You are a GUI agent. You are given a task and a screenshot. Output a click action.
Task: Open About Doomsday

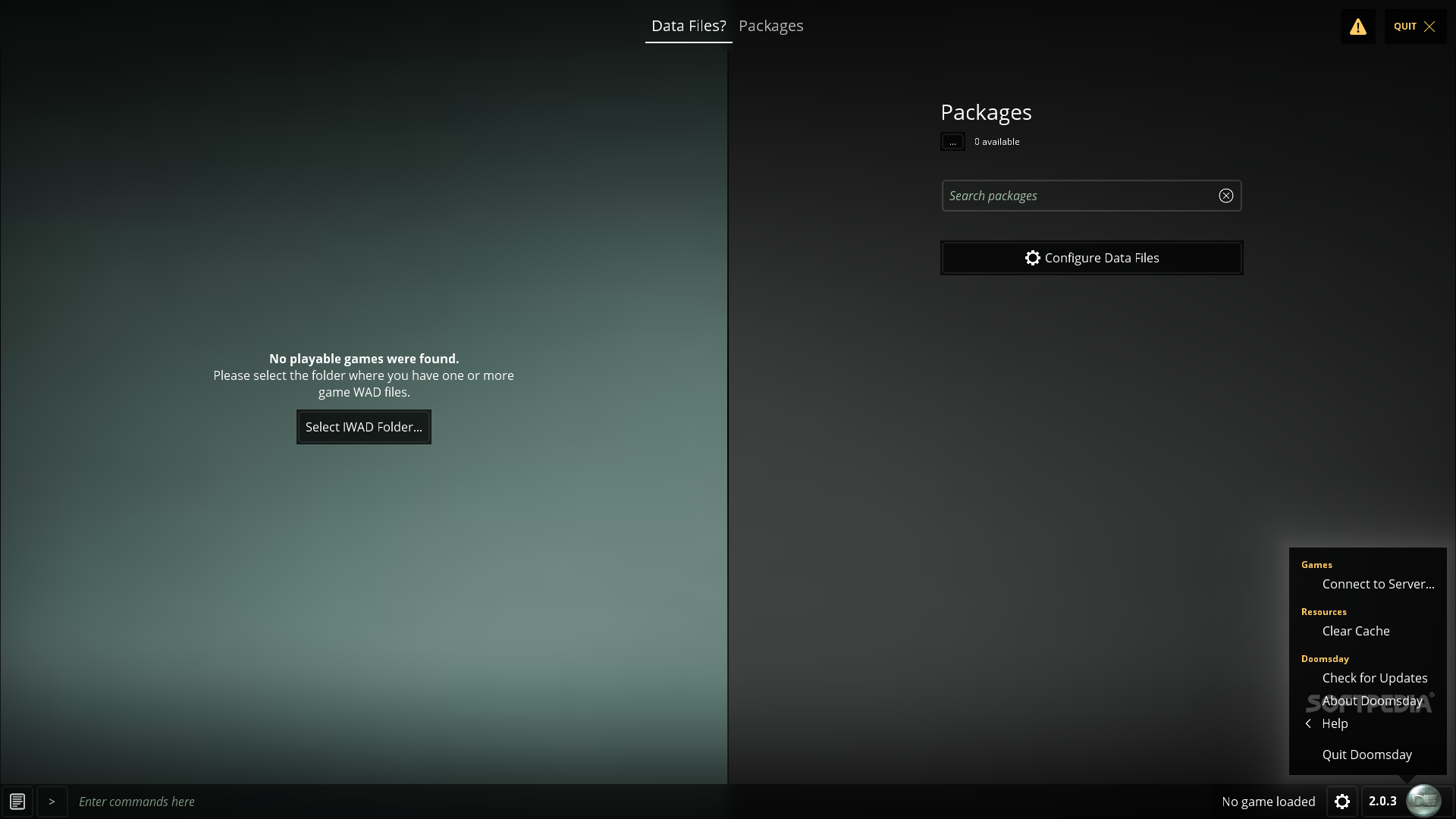[1372, 701]
